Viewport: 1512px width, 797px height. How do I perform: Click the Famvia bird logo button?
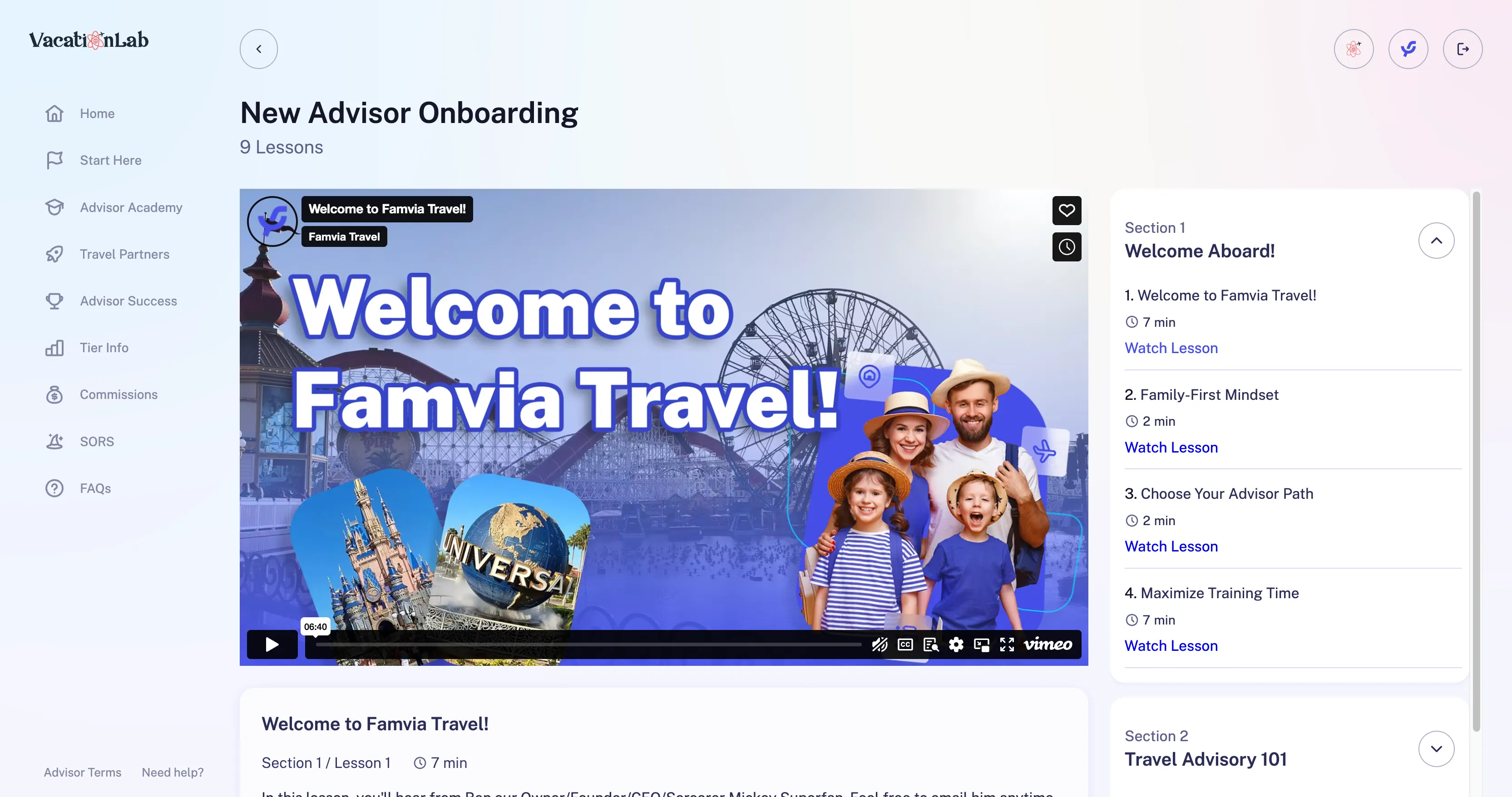coord(1408,49)
